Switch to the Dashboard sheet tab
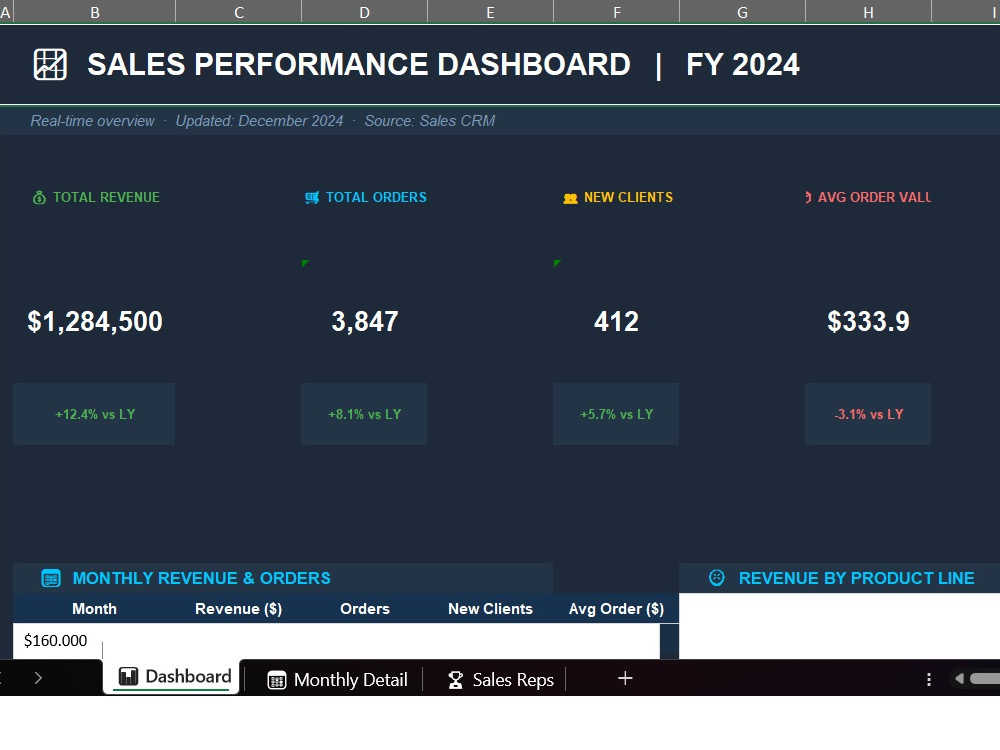1000x750 pixels. click(172, 677)
